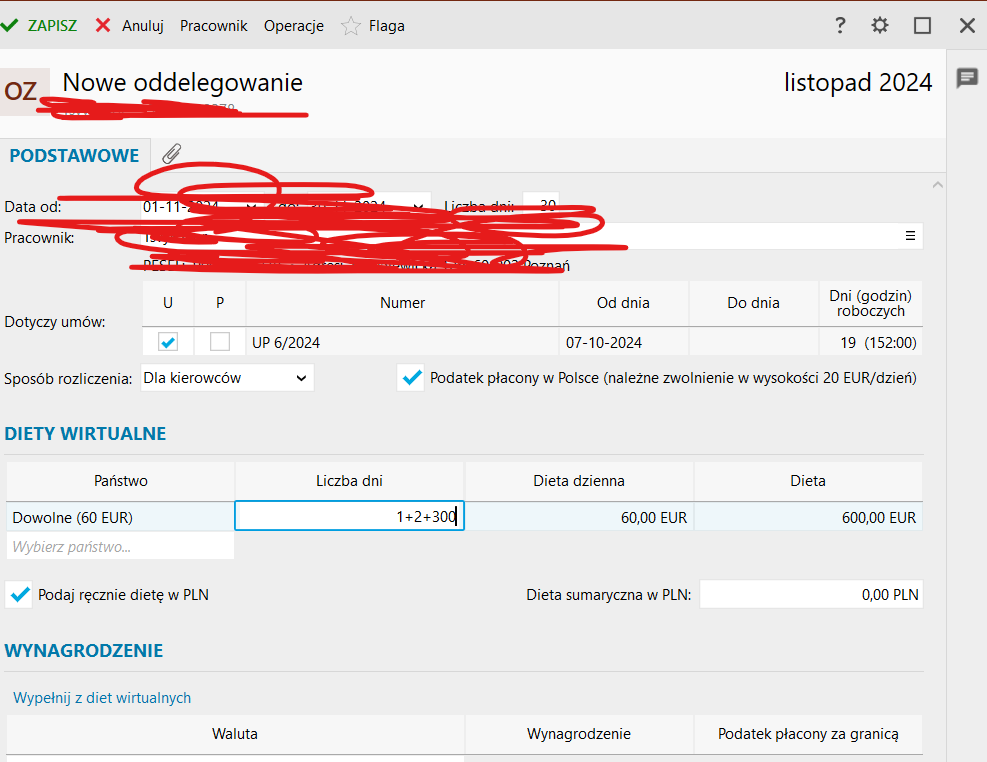Click the Wypełnij z diet wirtualnych link
The height and width of the screenshot is (762, 987).
click(x=102, y=698)
